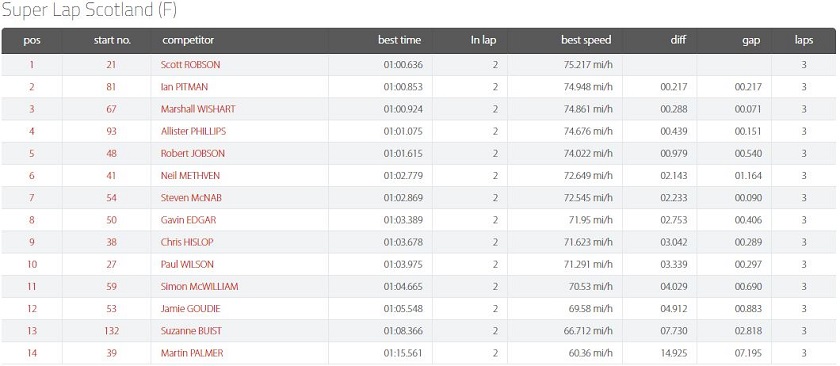Sort table by pos header
840x366 pixels.
coord(32,40)
